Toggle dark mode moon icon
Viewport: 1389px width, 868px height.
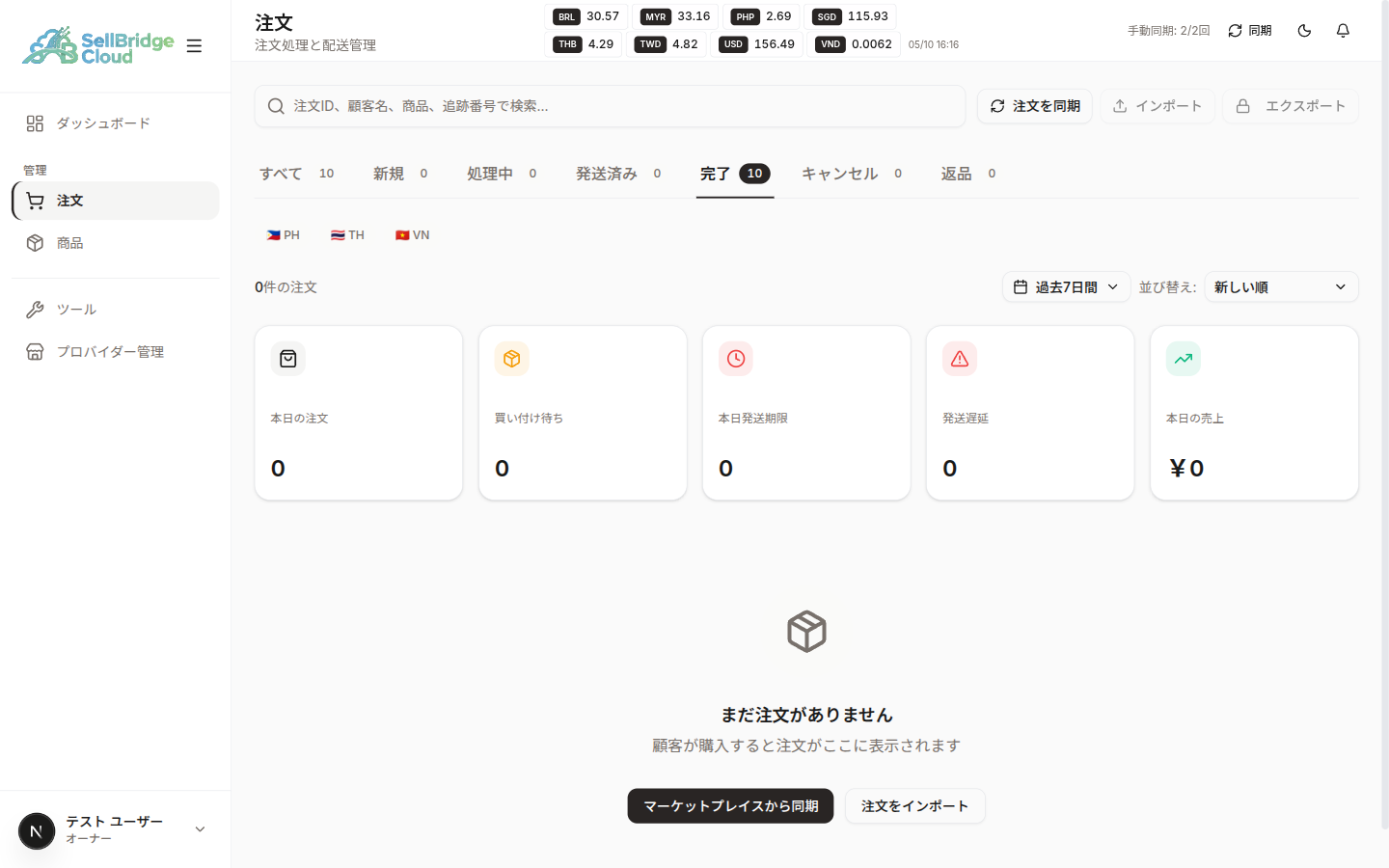(x=1304, y=31)
